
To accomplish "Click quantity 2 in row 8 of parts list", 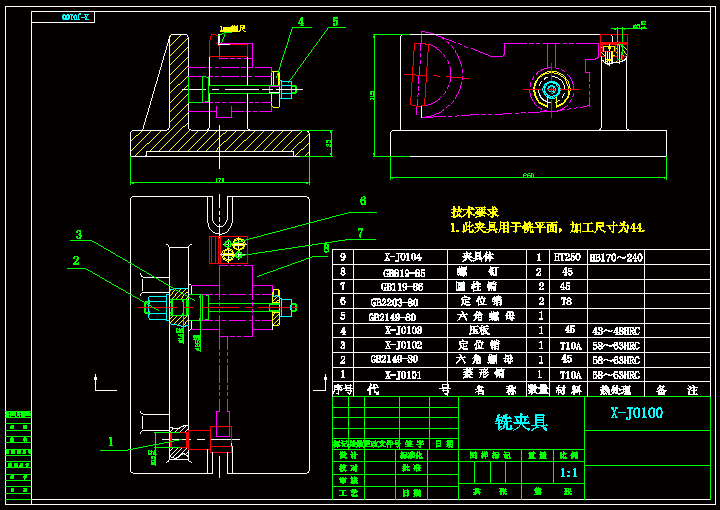I will click(538, 272).
